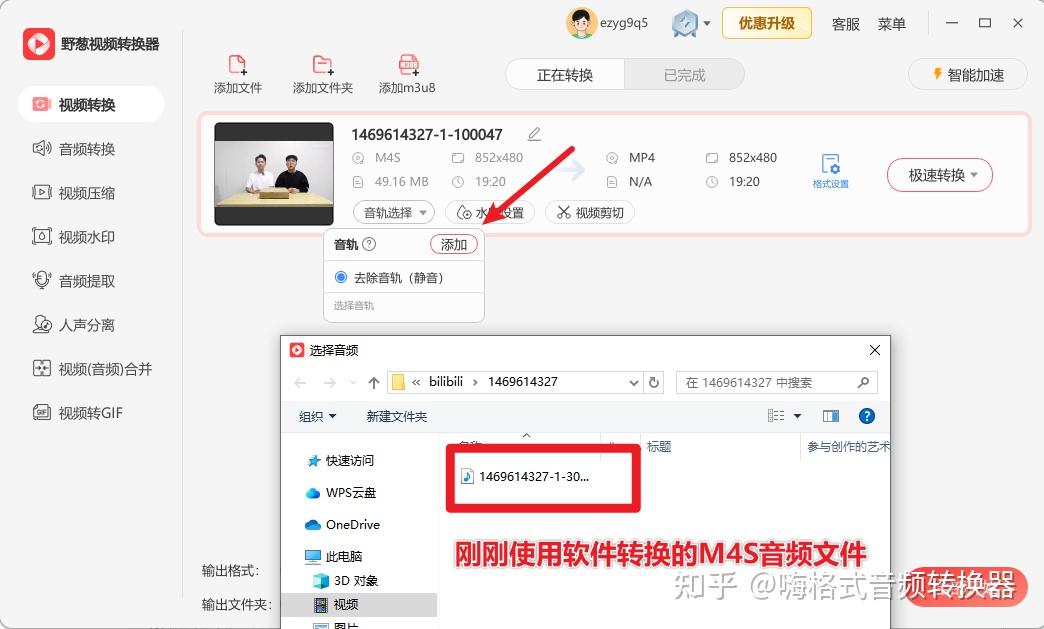Click the 添加文件夹 add folder icon
This screenshot has height=629, width=1044.
[x=323, y=65]
